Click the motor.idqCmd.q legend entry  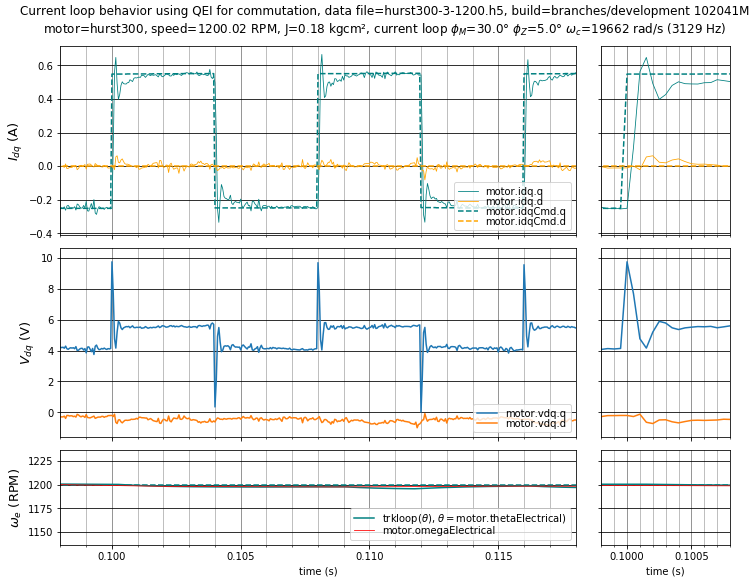(x=526, y=212)
